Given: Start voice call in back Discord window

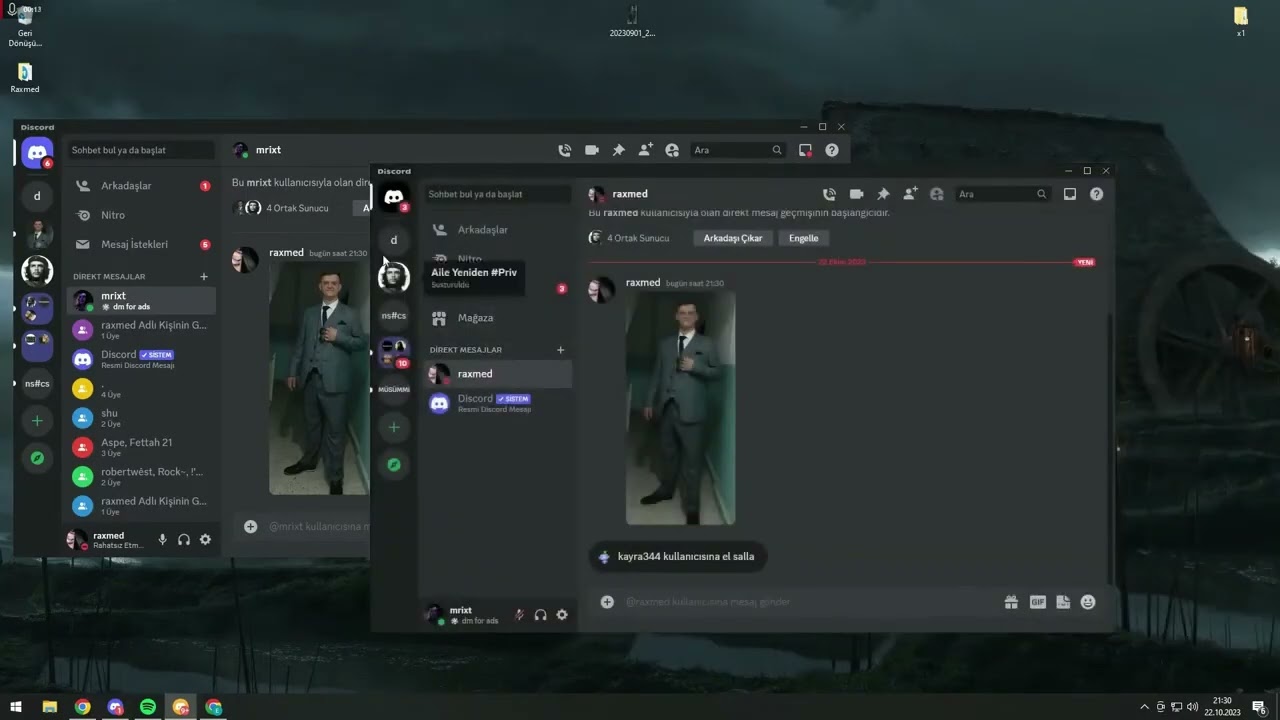Looking at the screenshot, I should tap(565, 150).
